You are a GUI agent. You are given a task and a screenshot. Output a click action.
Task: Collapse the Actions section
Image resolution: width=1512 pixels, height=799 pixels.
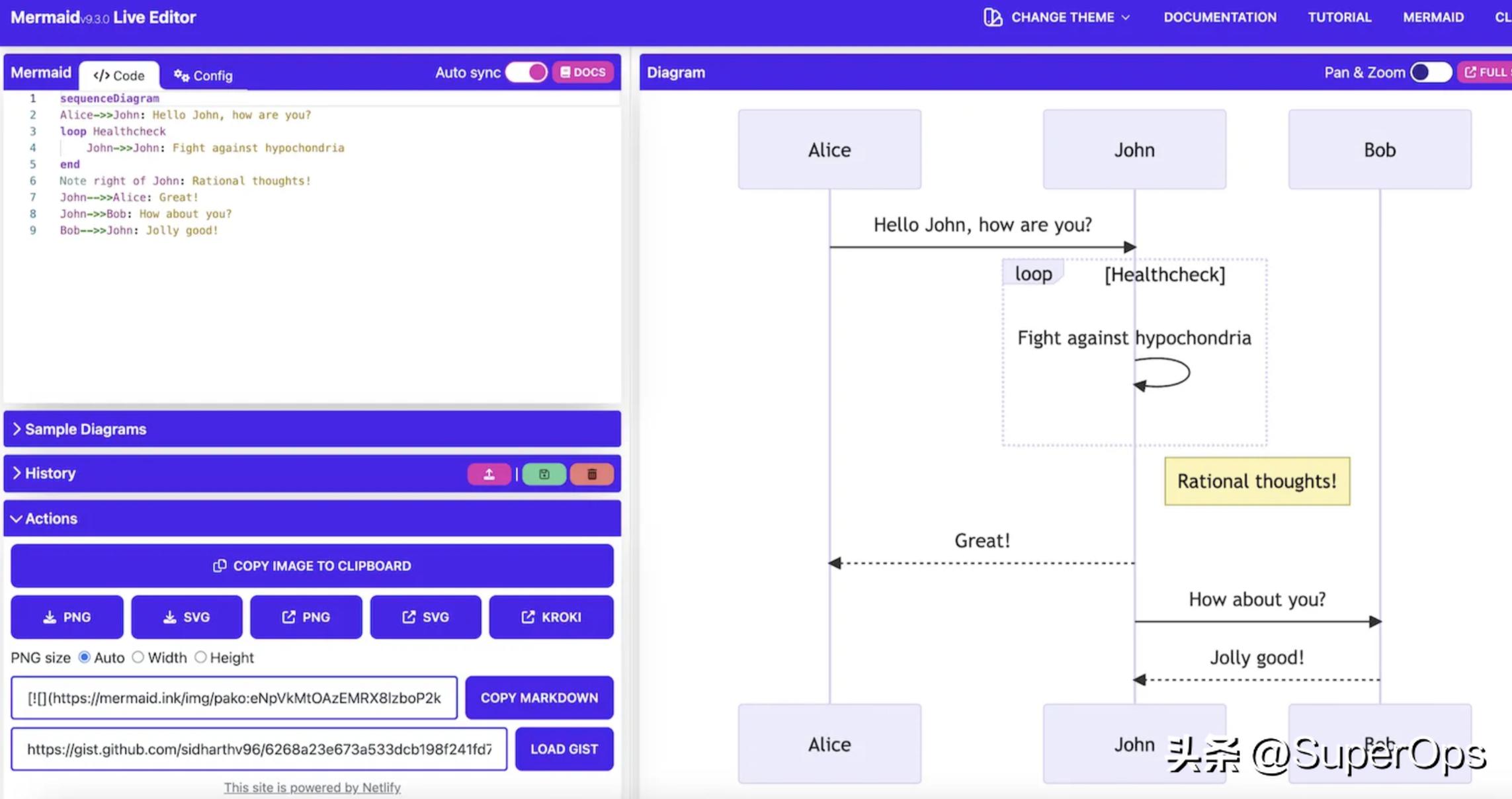(52, 519)
